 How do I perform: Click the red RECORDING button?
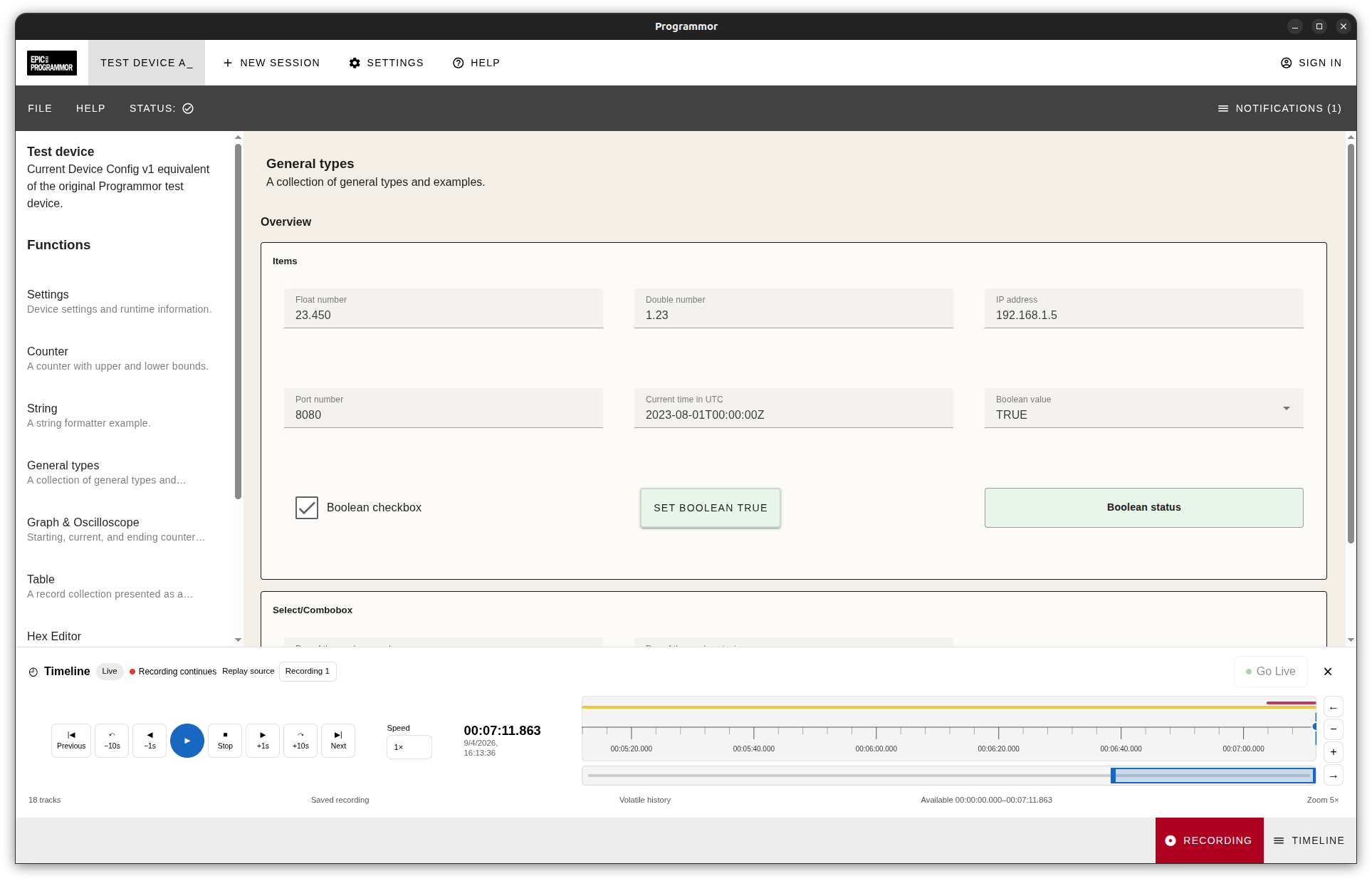(x=1210, y=840)
